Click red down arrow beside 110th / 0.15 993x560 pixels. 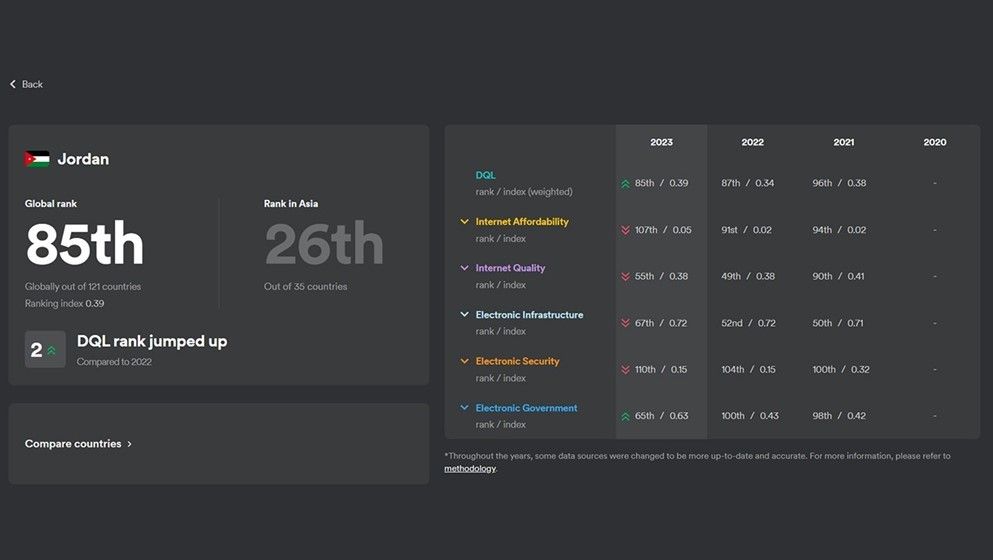point(625,369)
